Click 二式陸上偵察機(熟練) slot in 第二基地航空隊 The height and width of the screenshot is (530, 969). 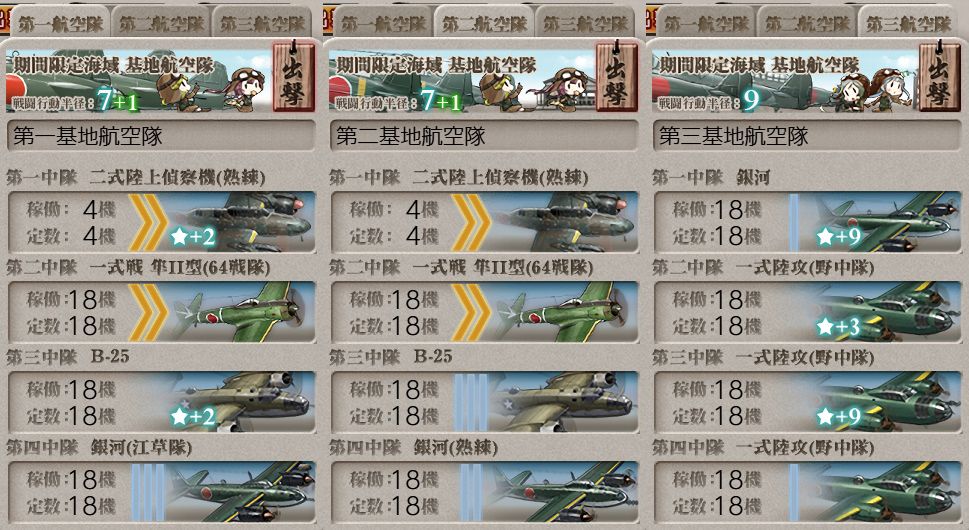pos(485,222)
